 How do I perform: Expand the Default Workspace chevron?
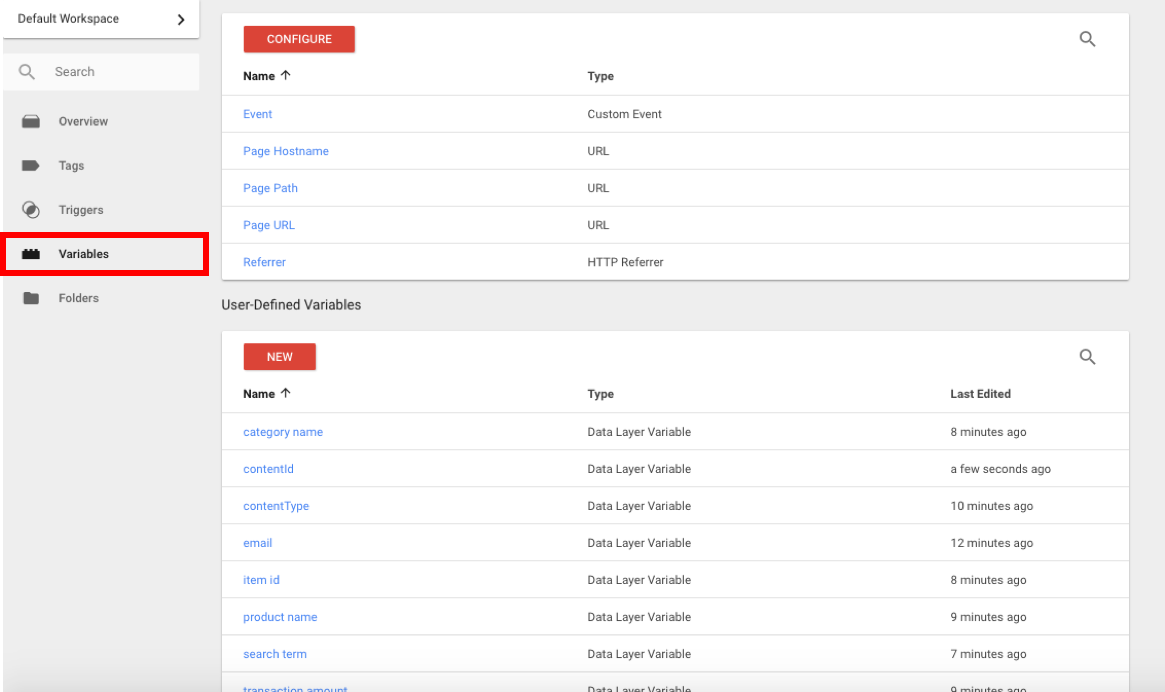click(x=181, y=19)
